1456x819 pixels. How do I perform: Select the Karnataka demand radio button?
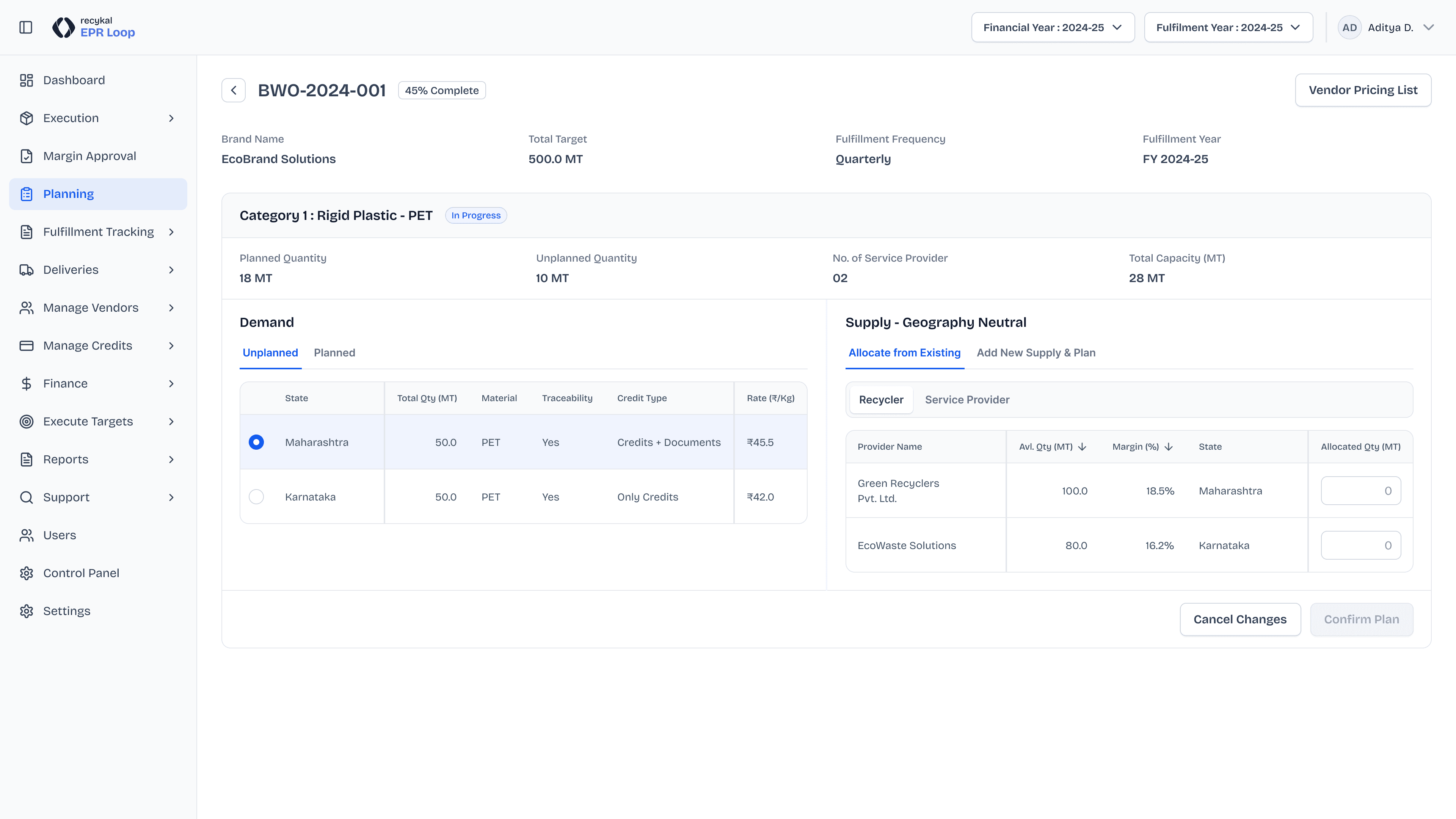tap(256, 497)
